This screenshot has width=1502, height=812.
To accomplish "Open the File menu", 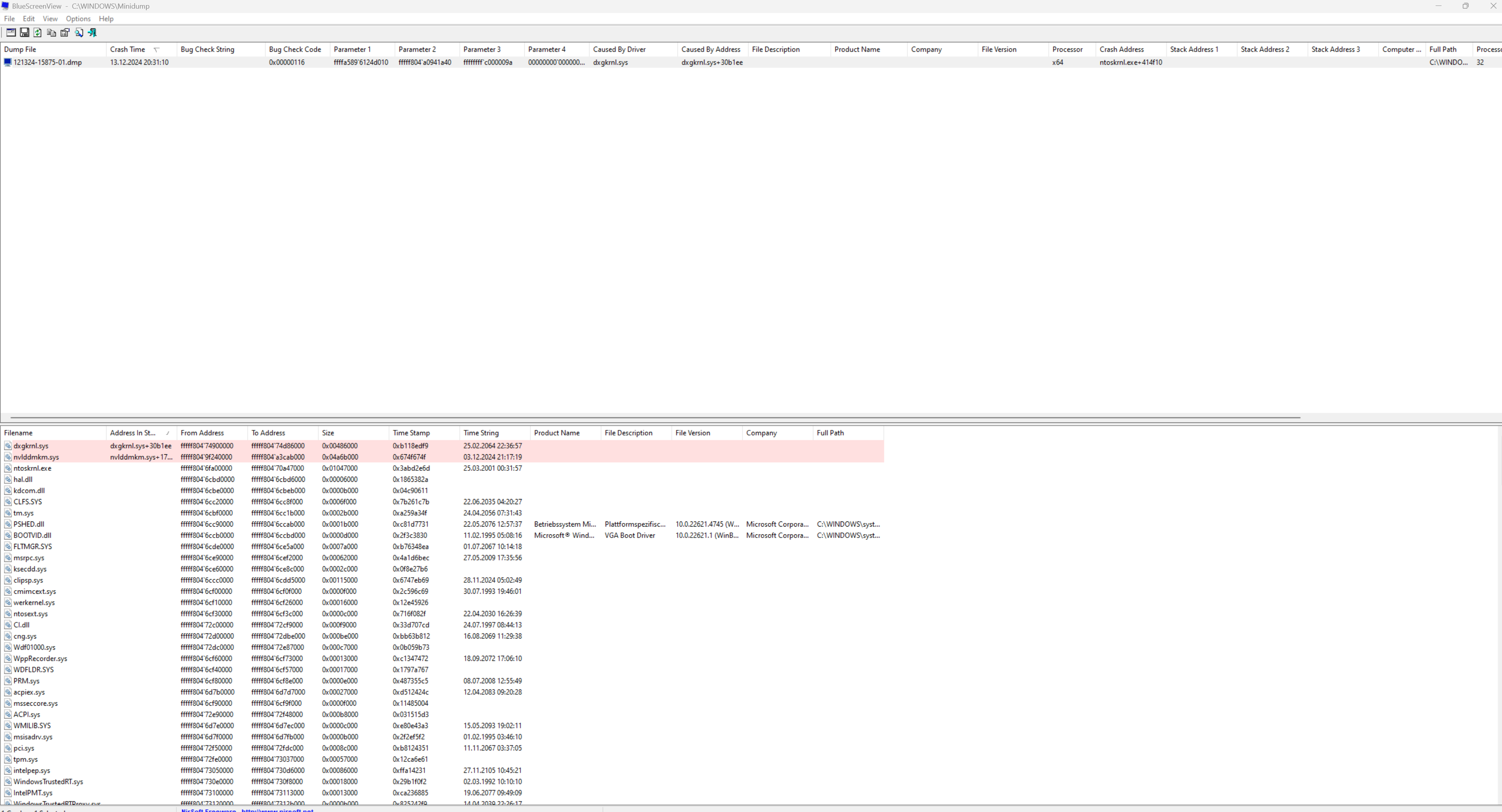I will tap(9, 19).
